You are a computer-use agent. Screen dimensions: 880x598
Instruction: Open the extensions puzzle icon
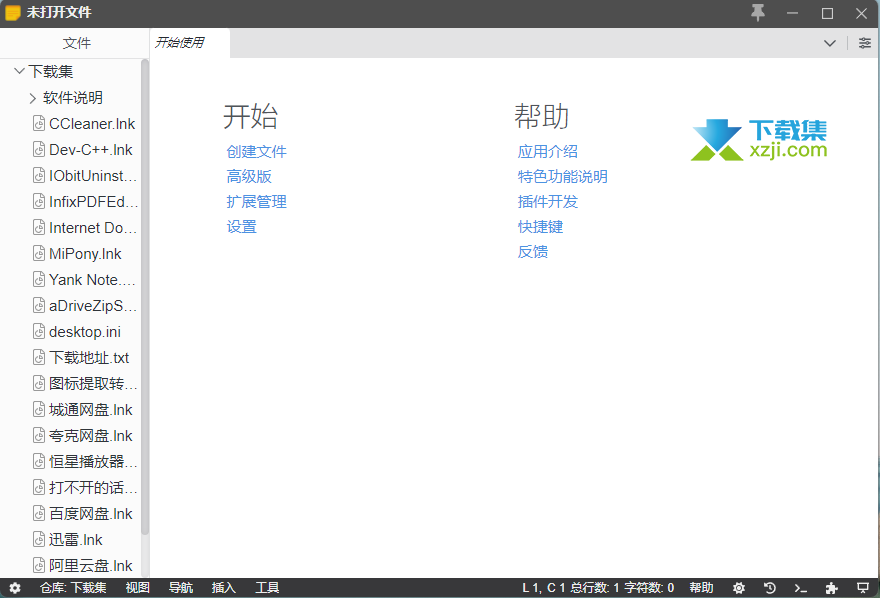coord(831,587)
